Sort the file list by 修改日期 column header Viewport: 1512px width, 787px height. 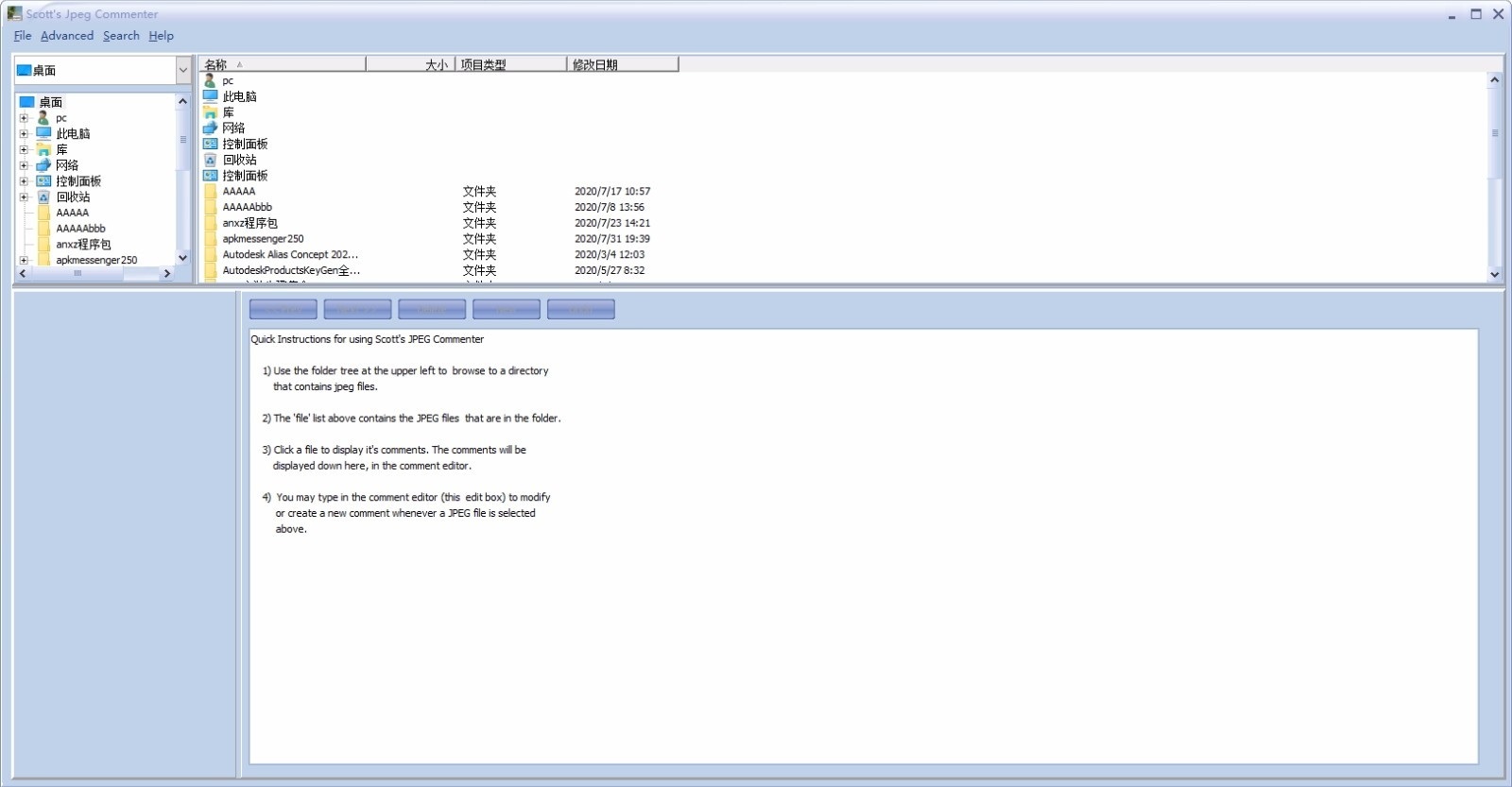click(x=623, y=64)
